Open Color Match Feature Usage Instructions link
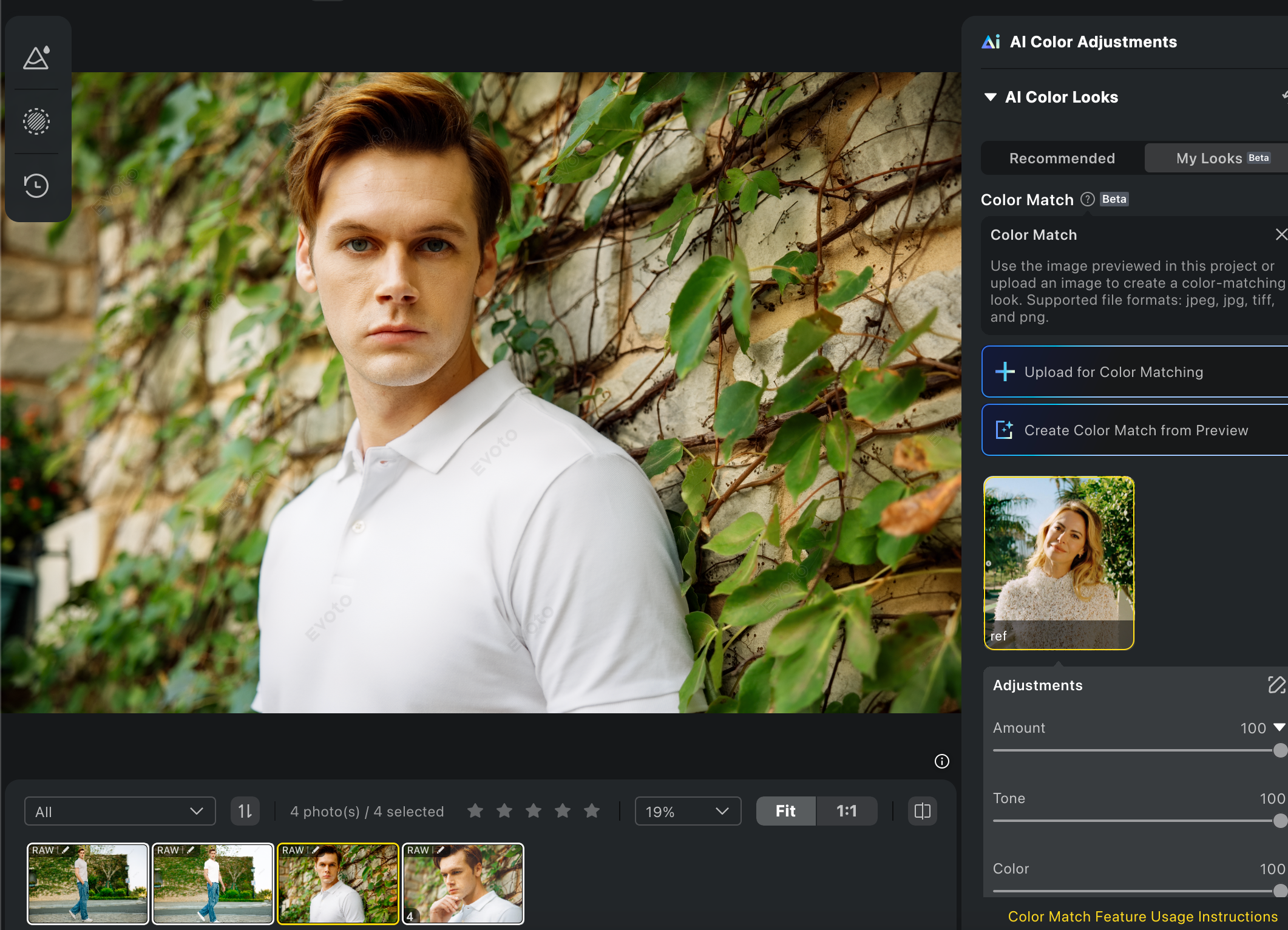Image resolution: width=1288 pixels, height=930 pixels. 1142,917
